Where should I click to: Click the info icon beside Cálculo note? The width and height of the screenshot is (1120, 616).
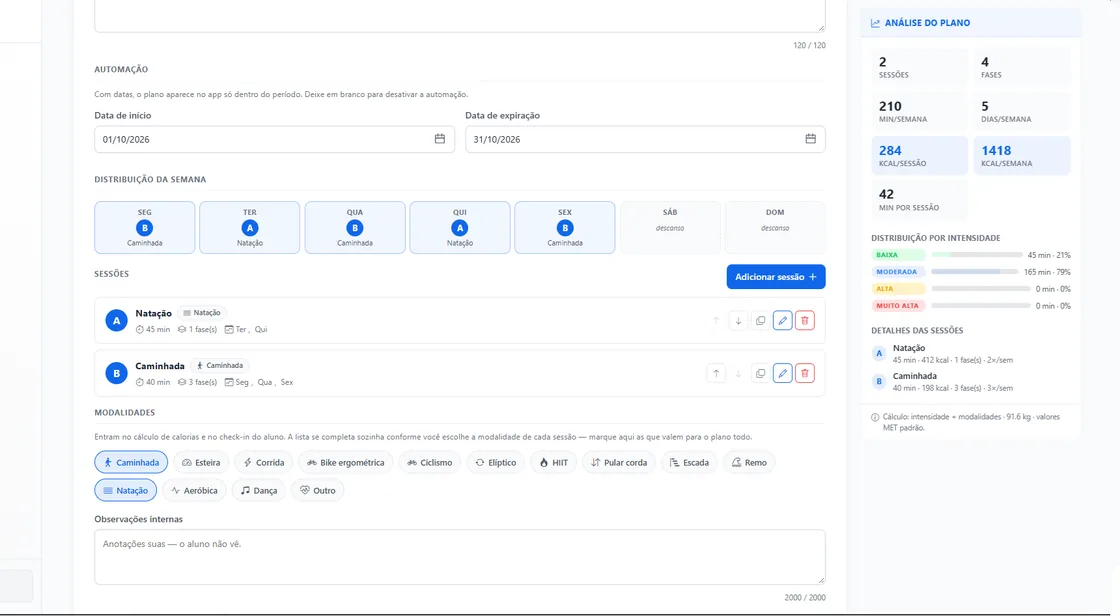(875, 417)
